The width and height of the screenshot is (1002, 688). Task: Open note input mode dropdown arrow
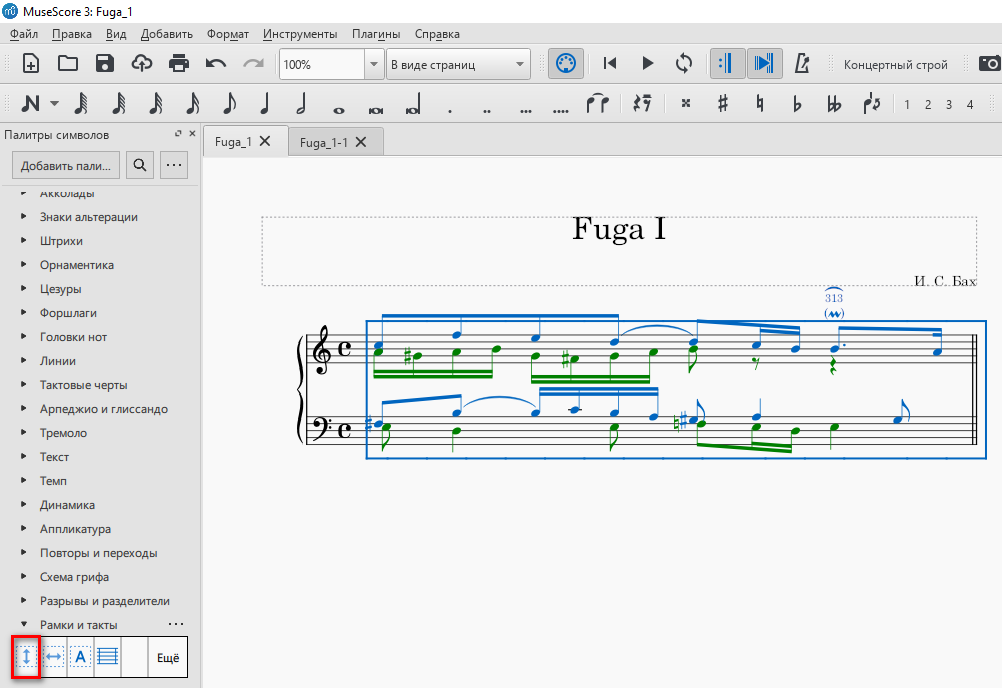point(55,103)
